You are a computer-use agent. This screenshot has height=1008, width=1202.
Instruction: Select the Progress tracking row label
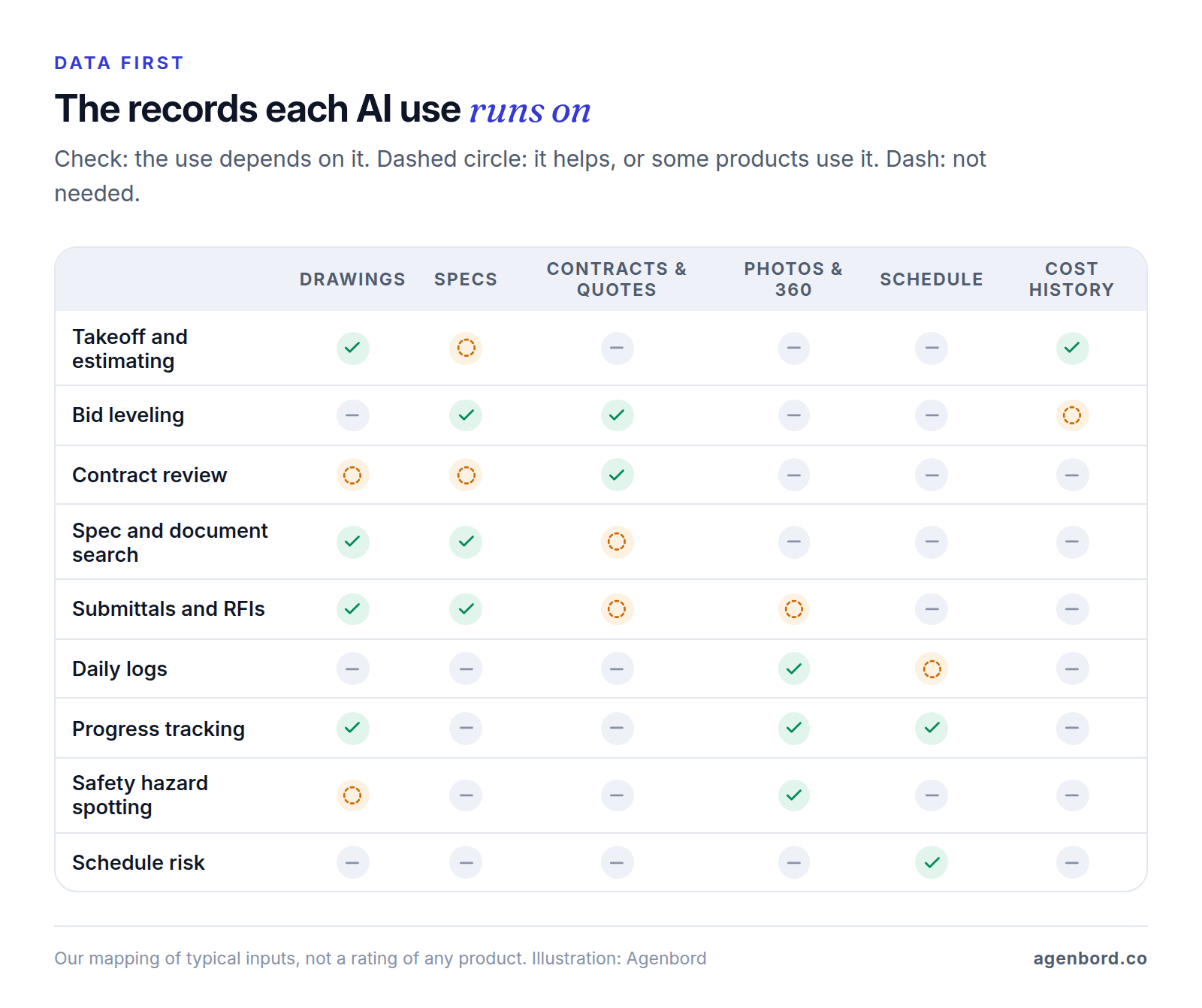159,729
